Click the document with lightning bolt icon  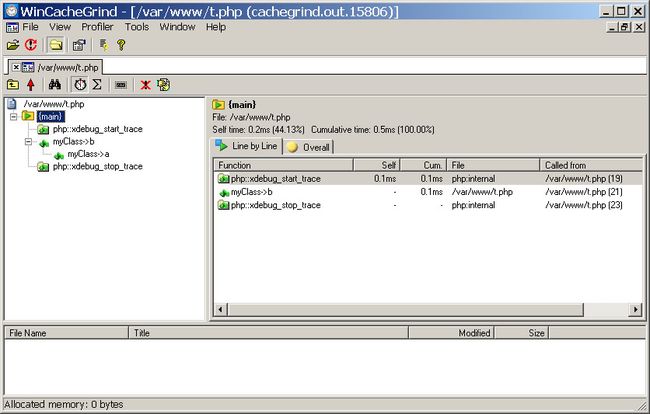[x=104, y=45]
